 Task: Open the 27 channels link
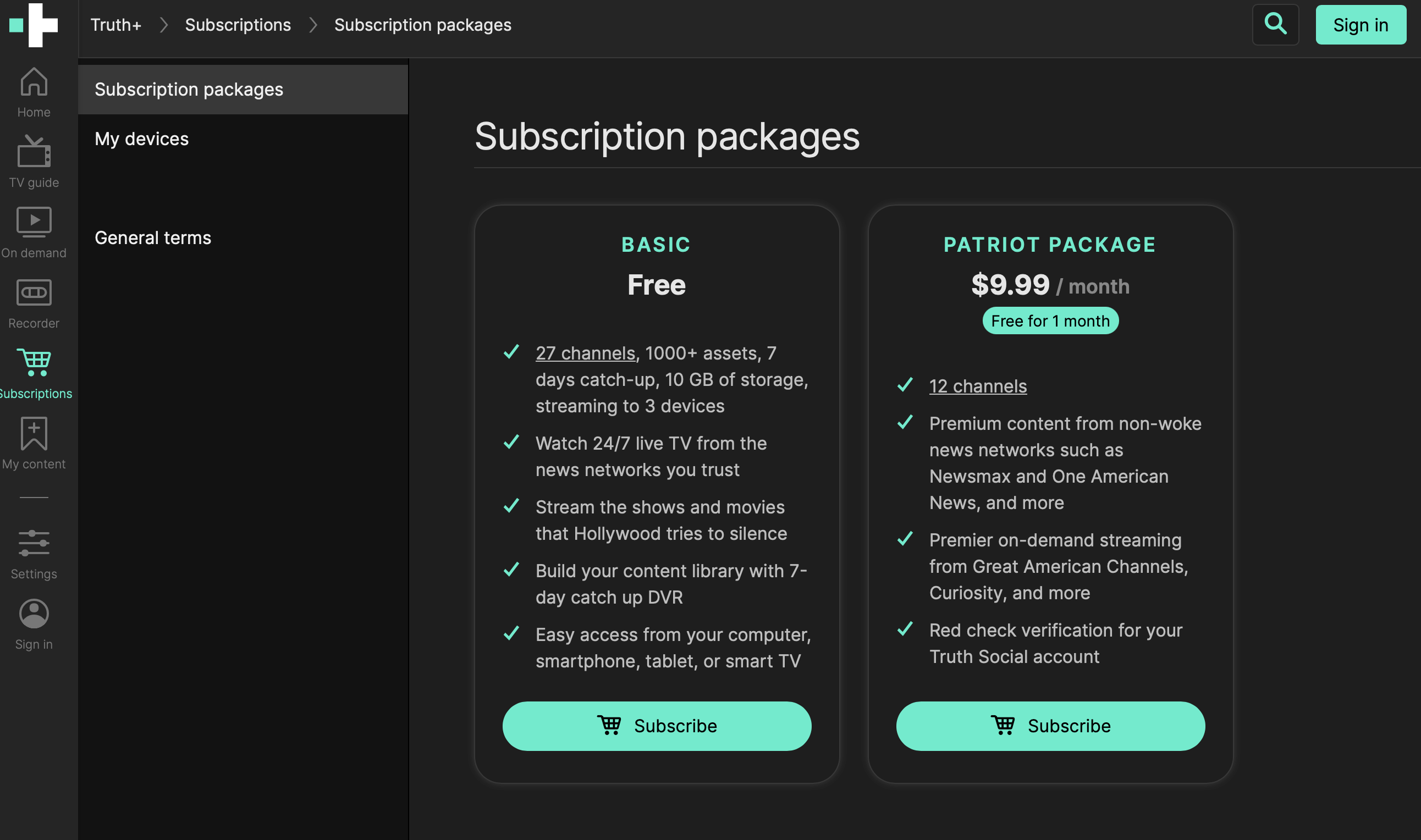585,353
